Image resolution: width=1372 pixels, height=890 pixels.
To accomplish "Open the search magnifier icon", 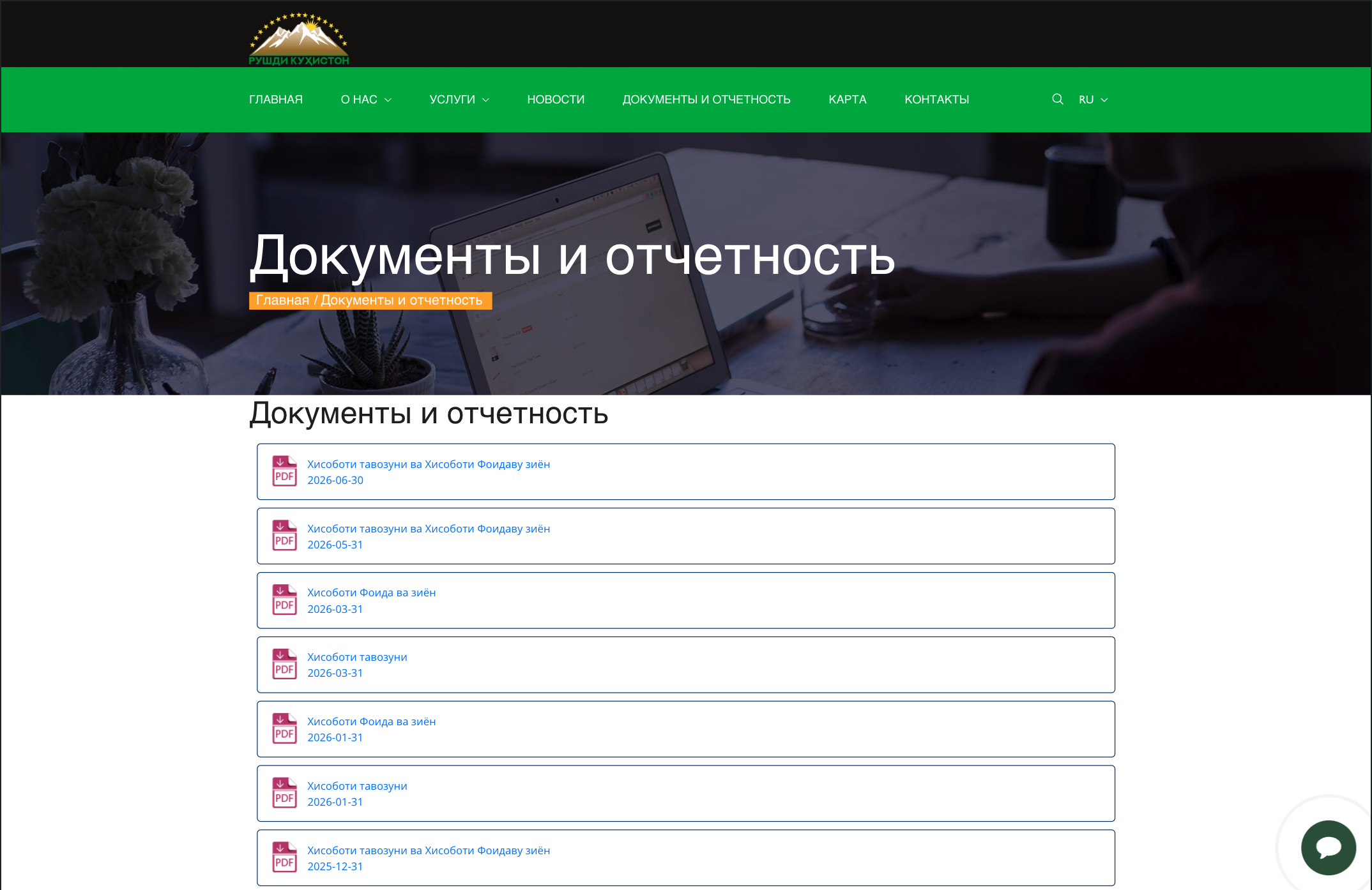I will (x=1058, y=100).
